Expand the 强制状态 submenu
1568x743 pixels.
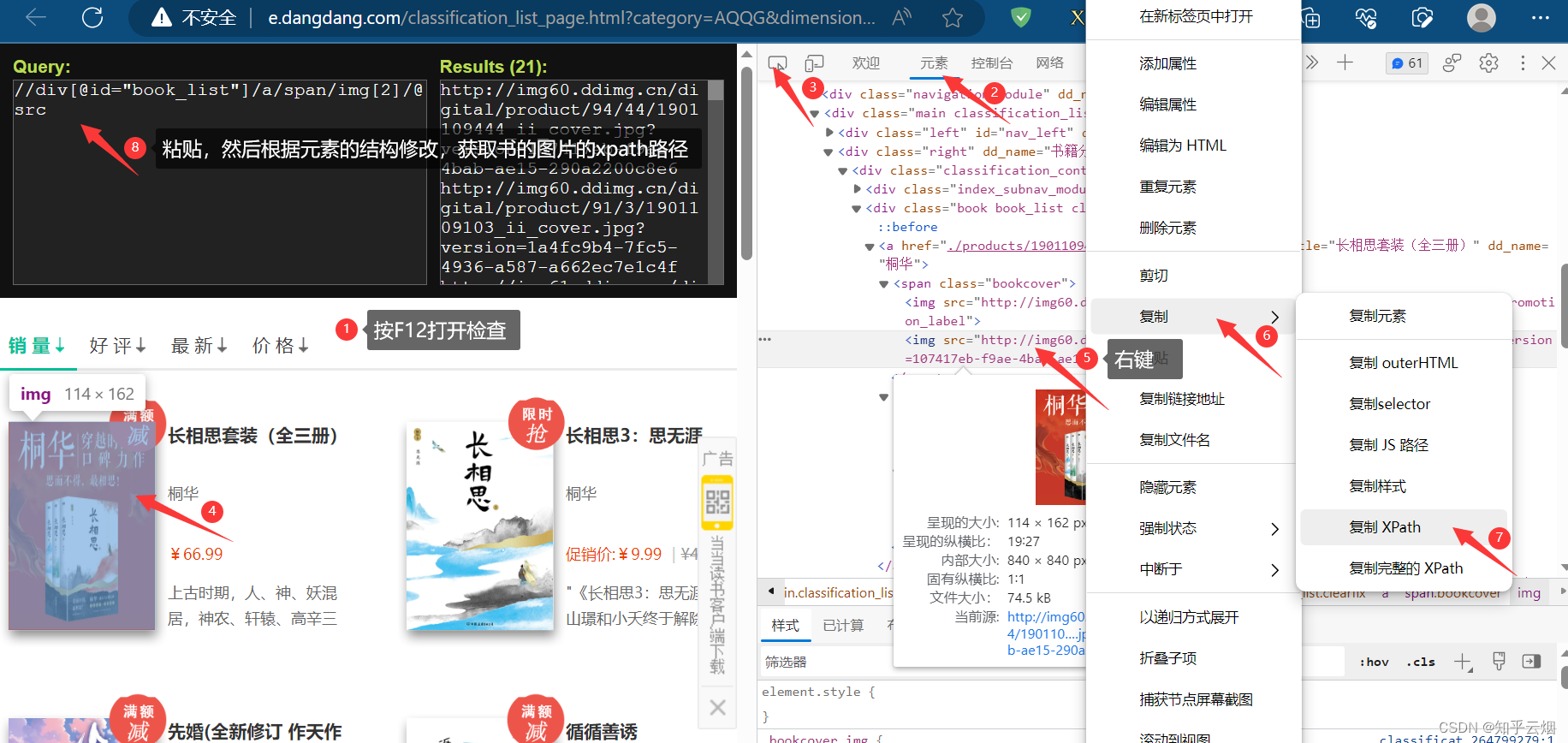point(1194,528)
